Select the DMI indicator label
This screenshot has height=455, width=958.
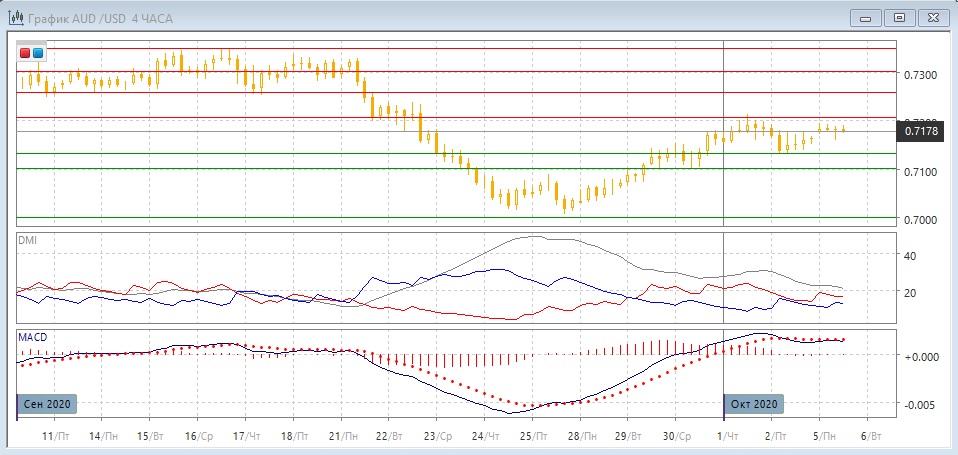click(28, 240)
